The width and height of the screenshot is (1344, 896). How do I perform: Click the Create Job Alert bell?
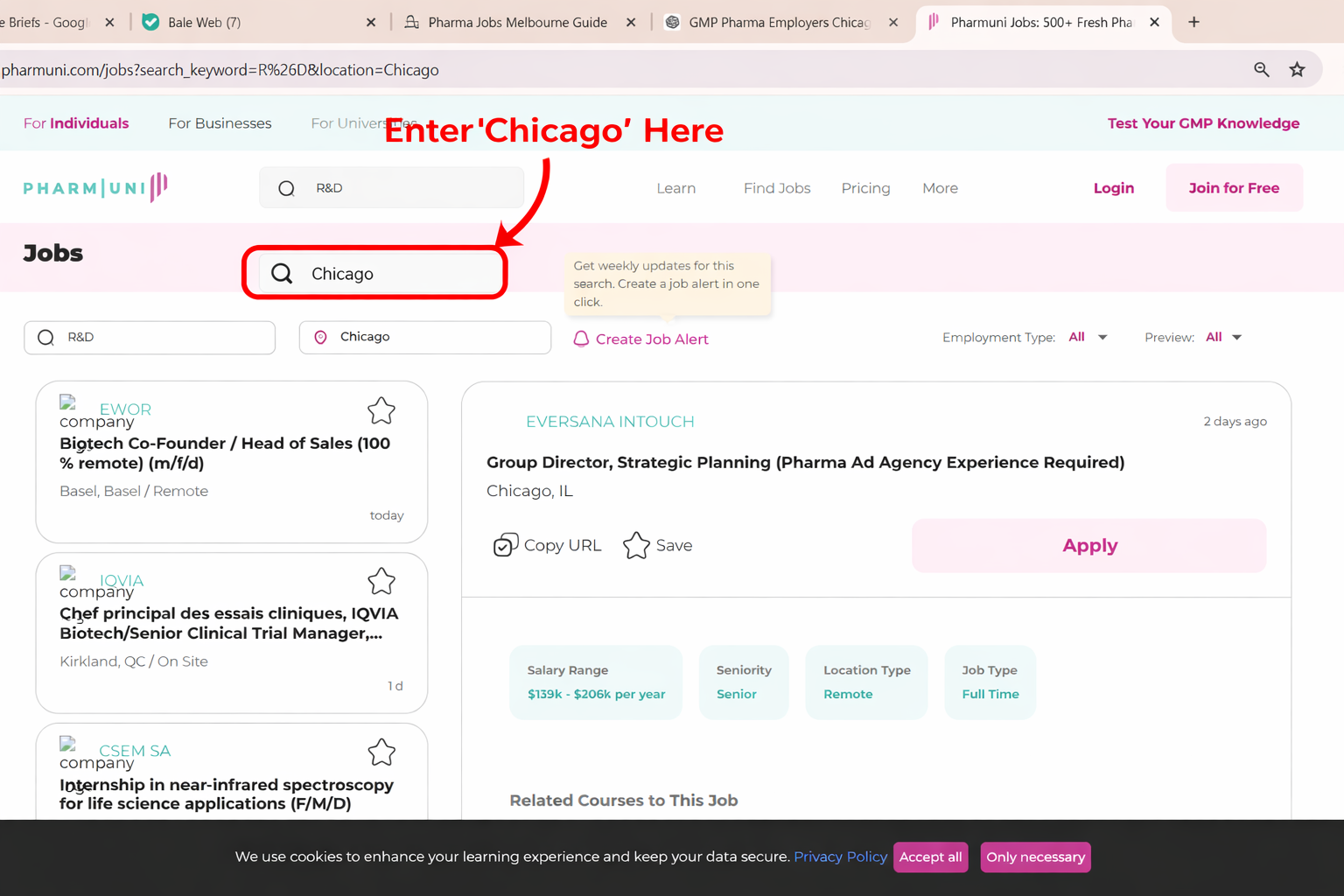click(581, 339)
